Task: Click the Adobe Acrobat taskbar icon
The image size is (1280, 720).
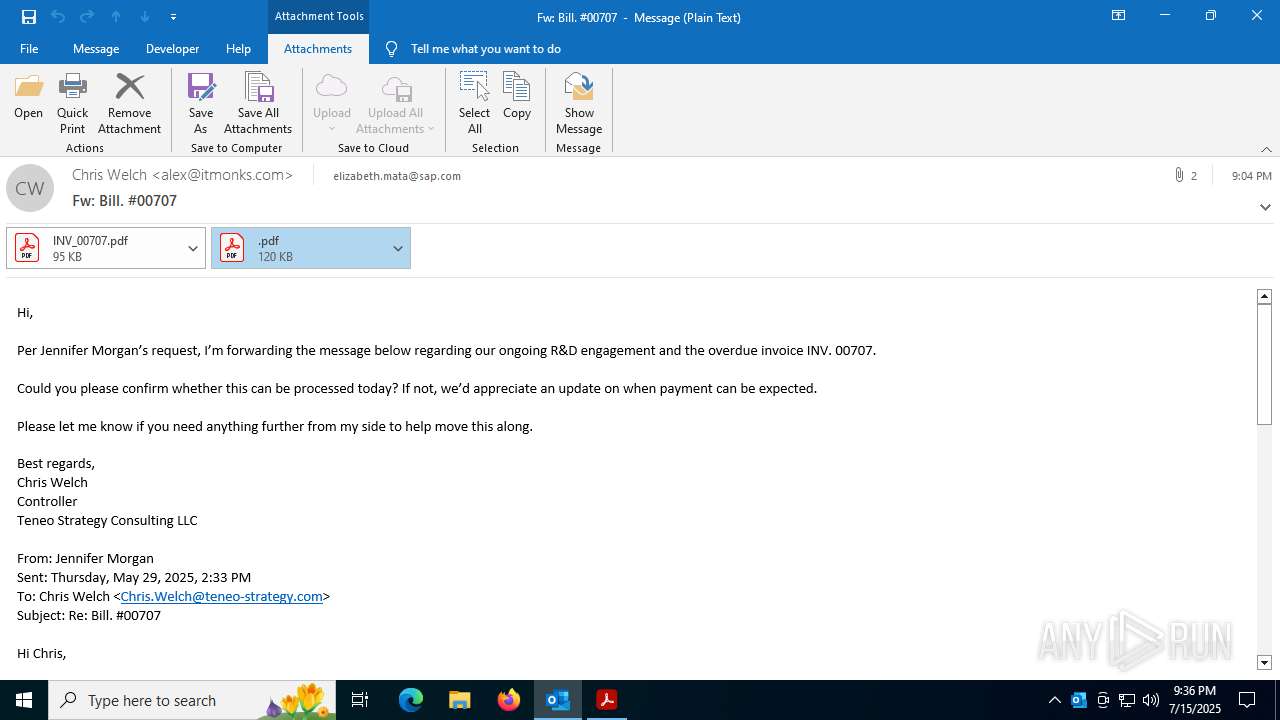Action: (607, 700)
